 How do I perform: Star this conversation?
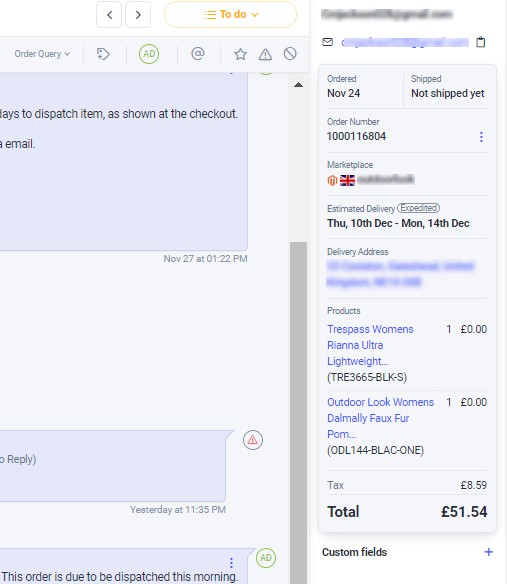tap(240, 54)
